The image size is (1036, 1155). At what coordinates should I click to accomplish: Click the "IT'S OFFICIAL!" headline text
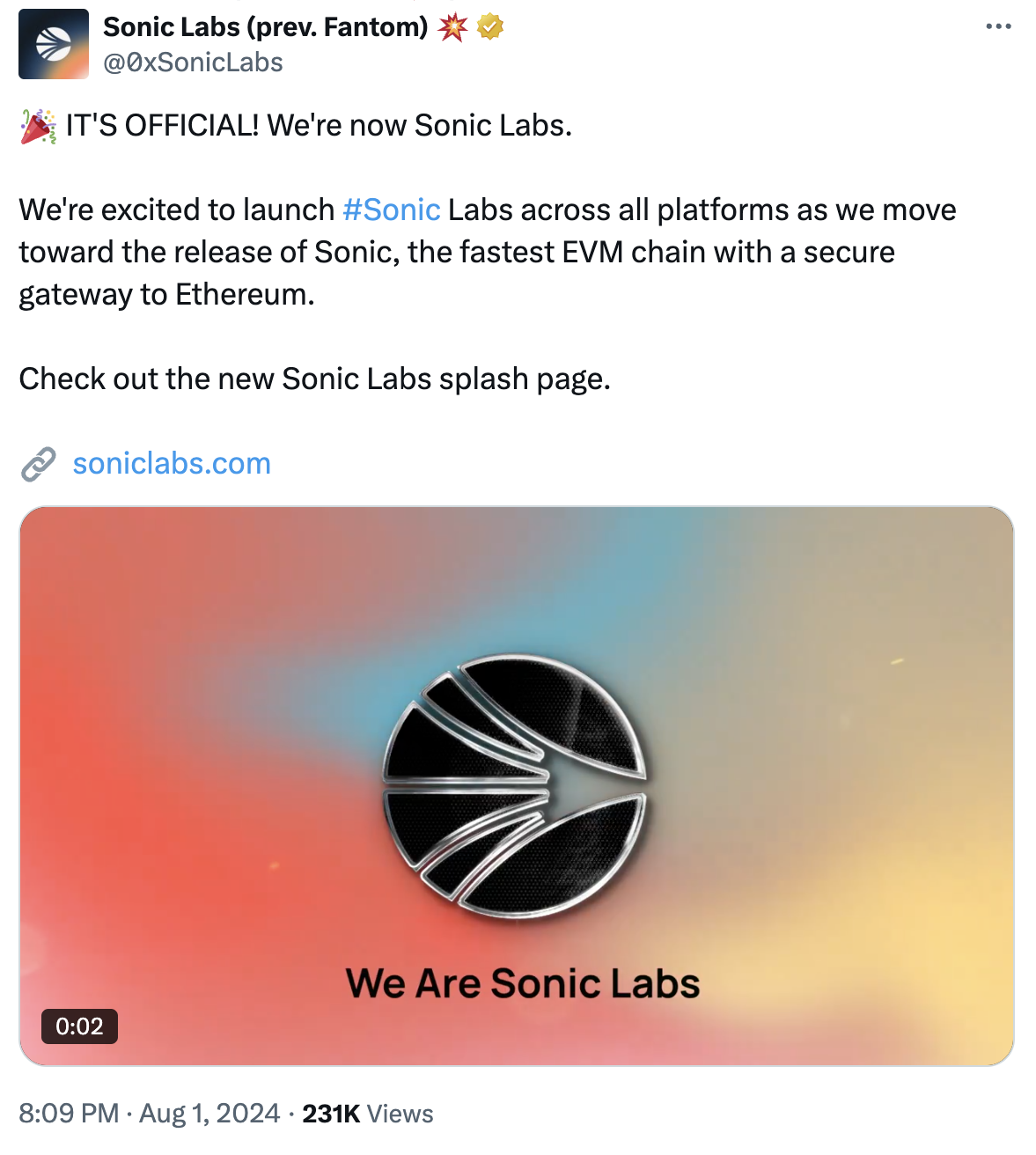(x=162, y=126)
